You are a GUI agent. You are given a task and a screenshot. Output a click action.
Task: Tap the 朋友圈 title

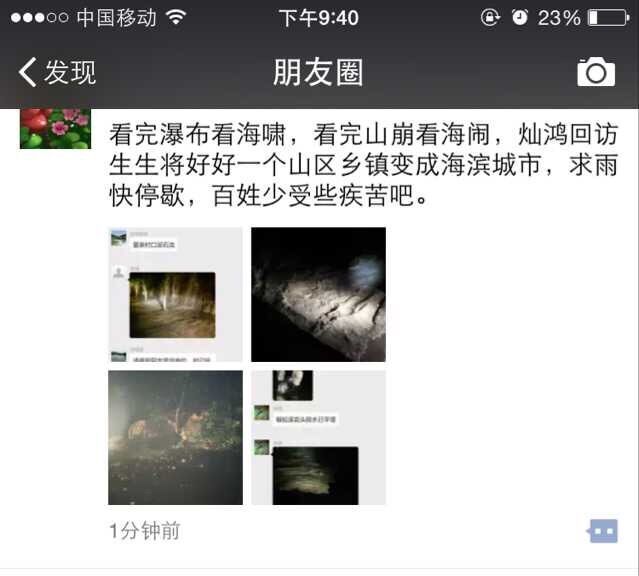coord(318,72)
